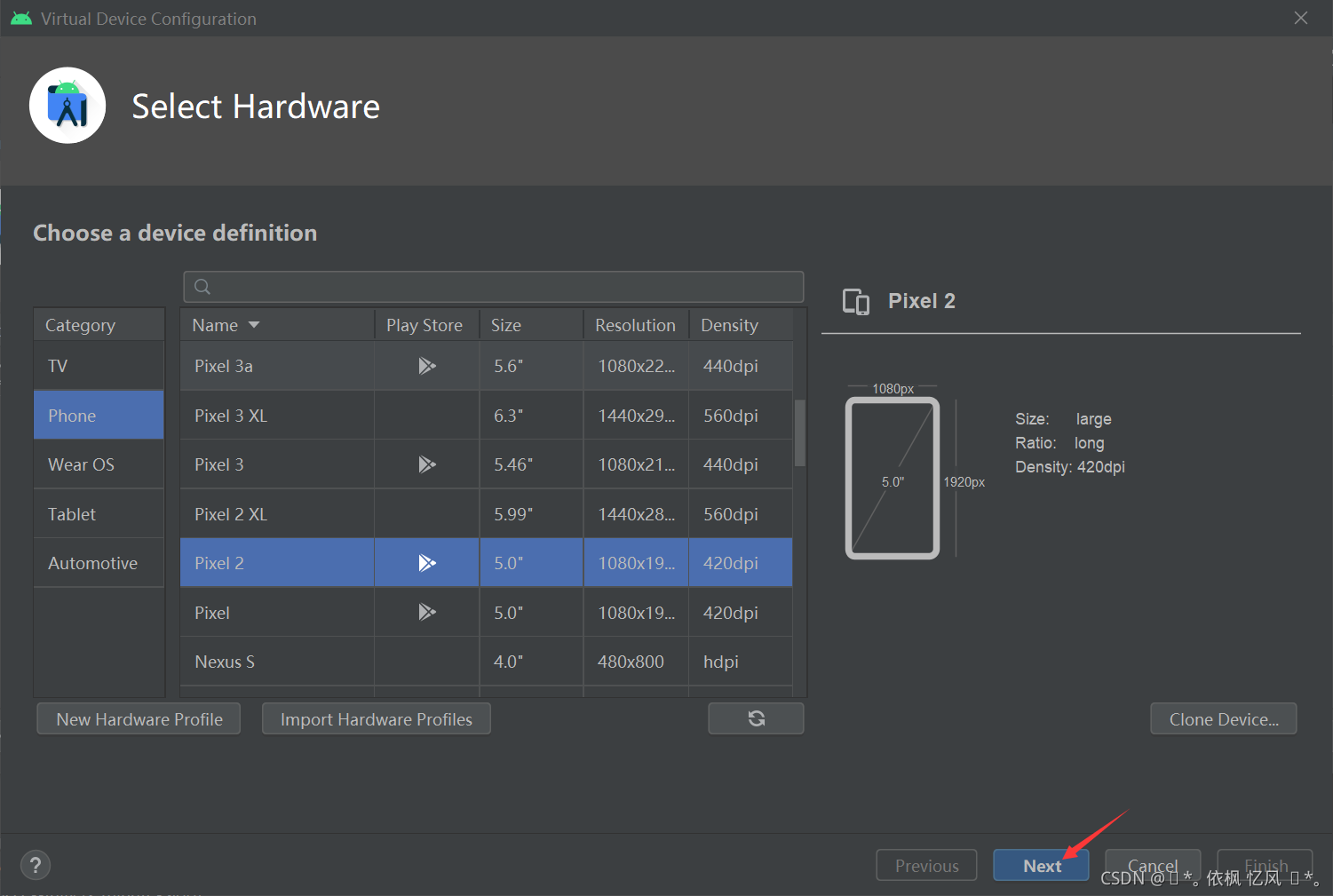
Task: Click the Next button
Action: coord(1041,865)
